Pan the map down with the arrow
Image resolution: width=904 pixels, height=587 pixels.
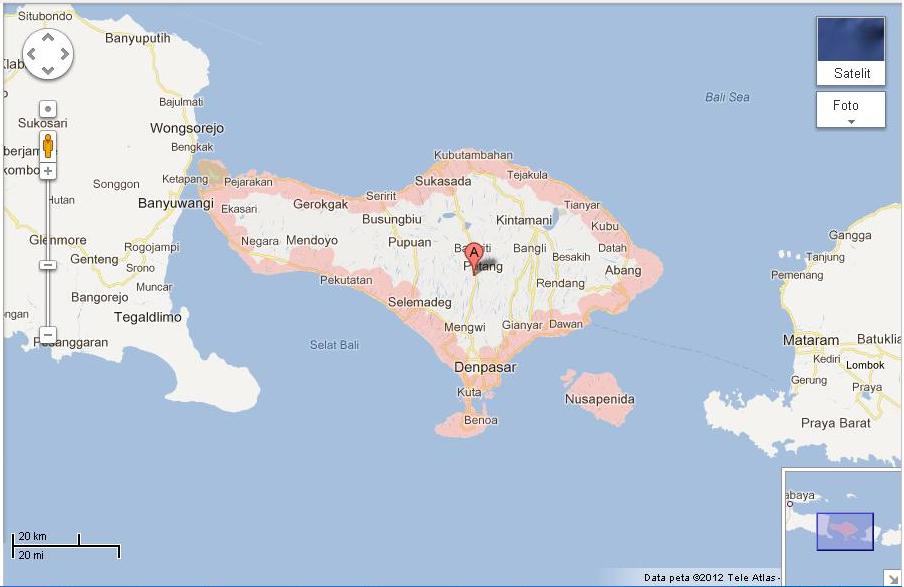pyautogui.click(x=48, y=71)
